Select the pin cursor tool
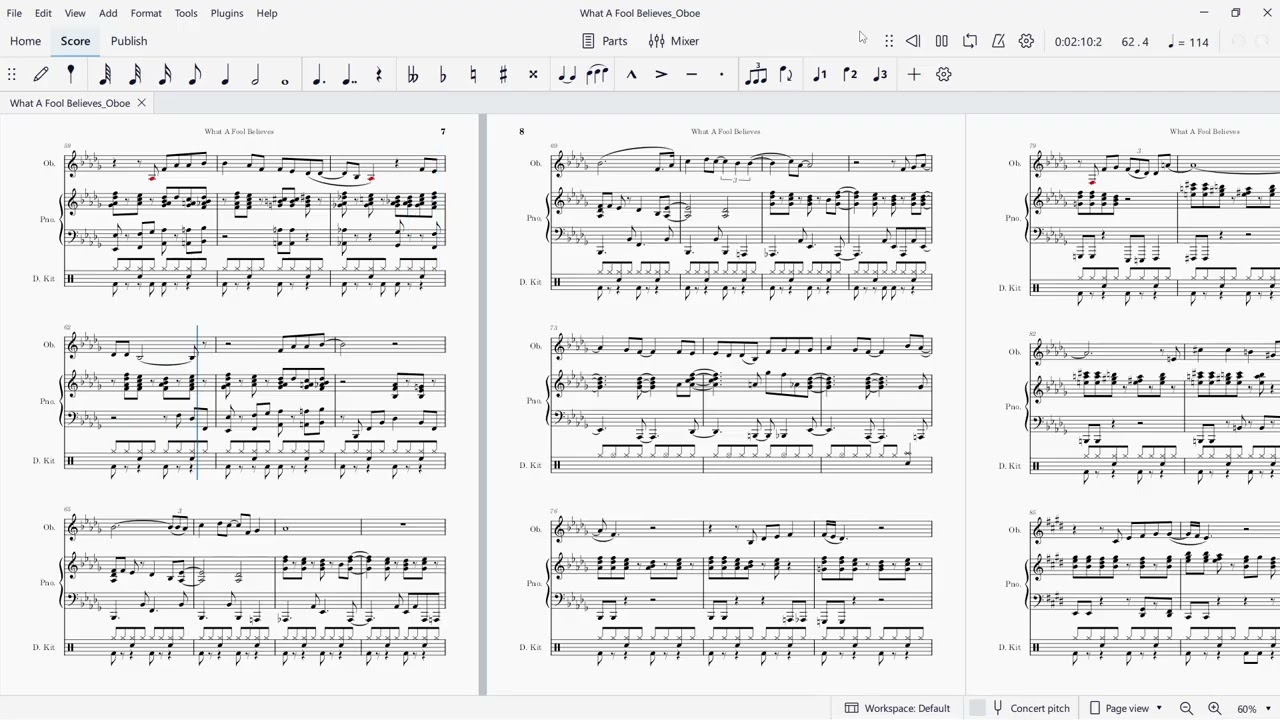 [x=71, y=74]
